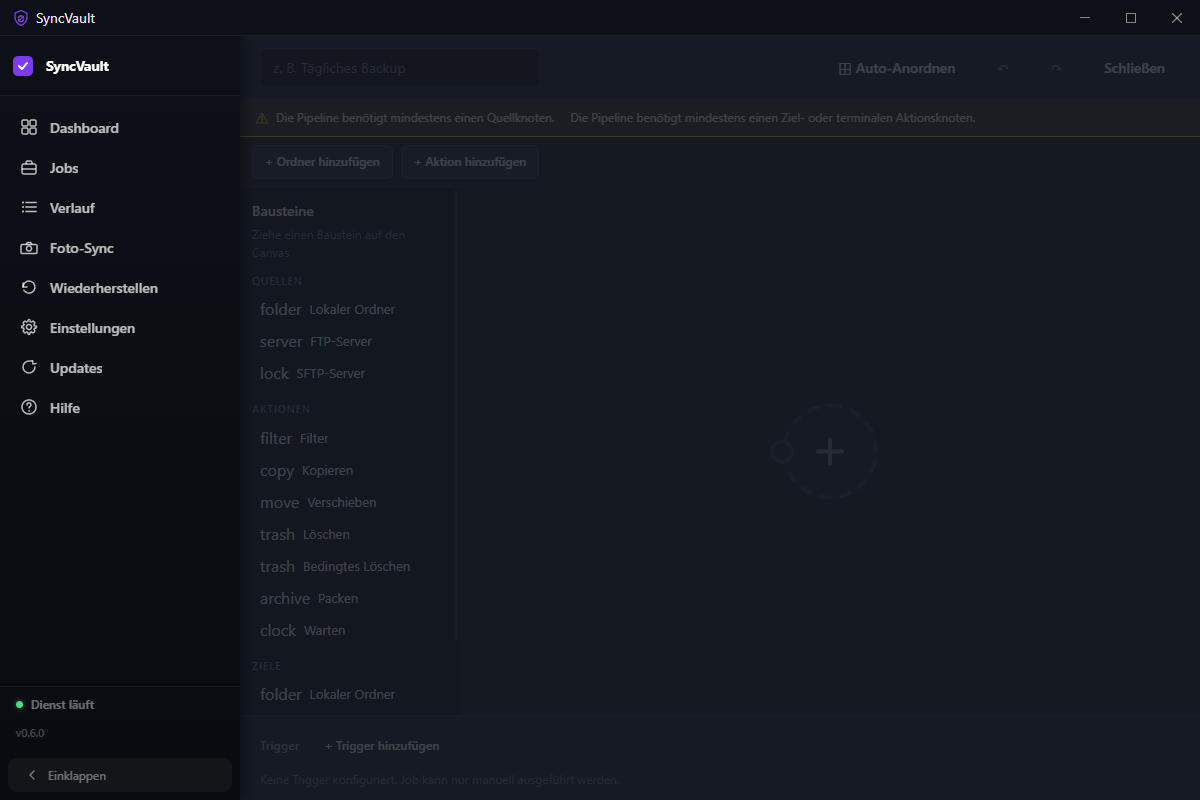The image size is (1200, 800).
Task: Select Updates in the sidebar
Action: 120,368
